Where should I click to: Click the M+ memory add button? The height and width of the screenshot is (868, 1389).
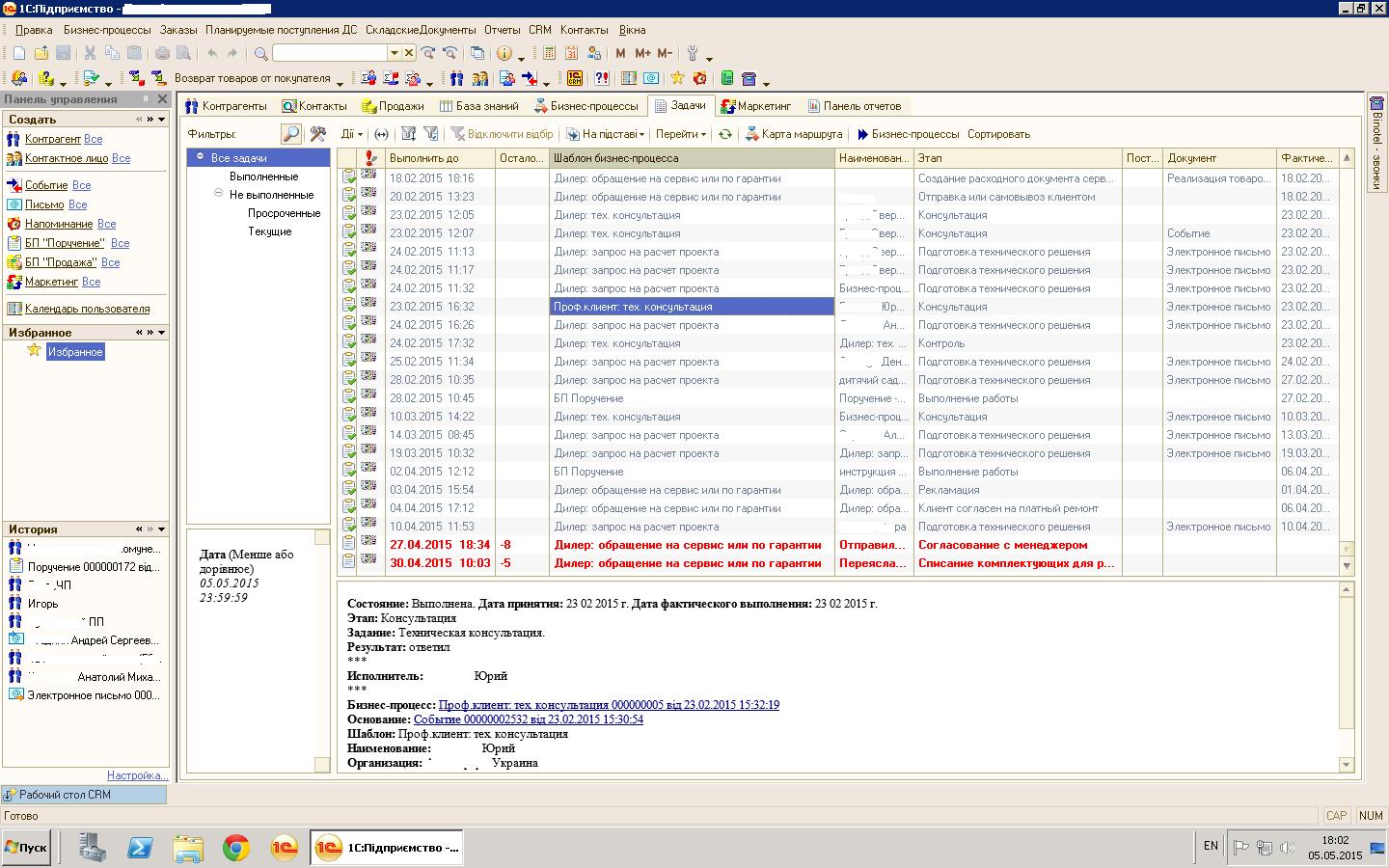coord(642,54)
